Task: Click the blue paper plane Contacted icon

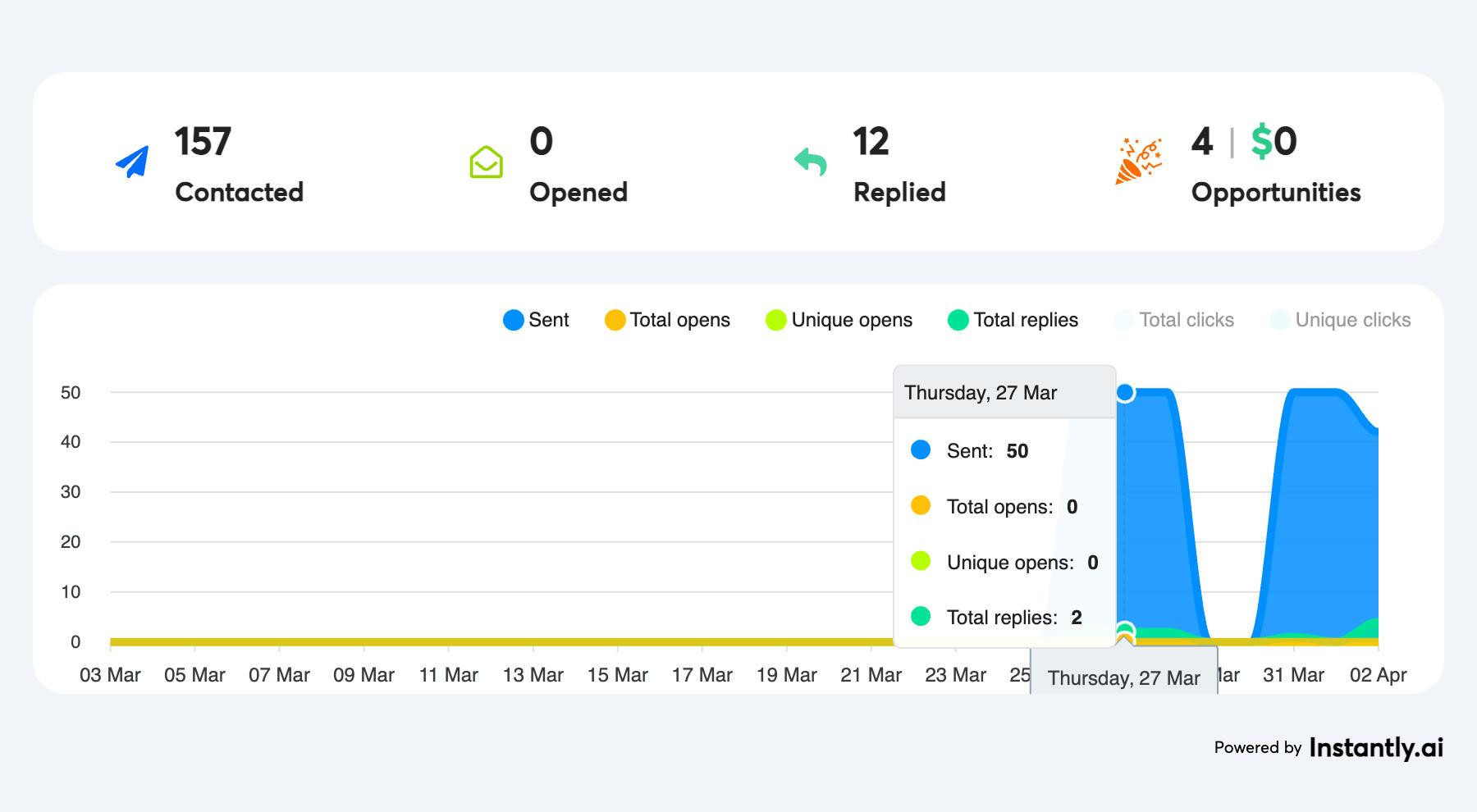Action: [133, 162]
